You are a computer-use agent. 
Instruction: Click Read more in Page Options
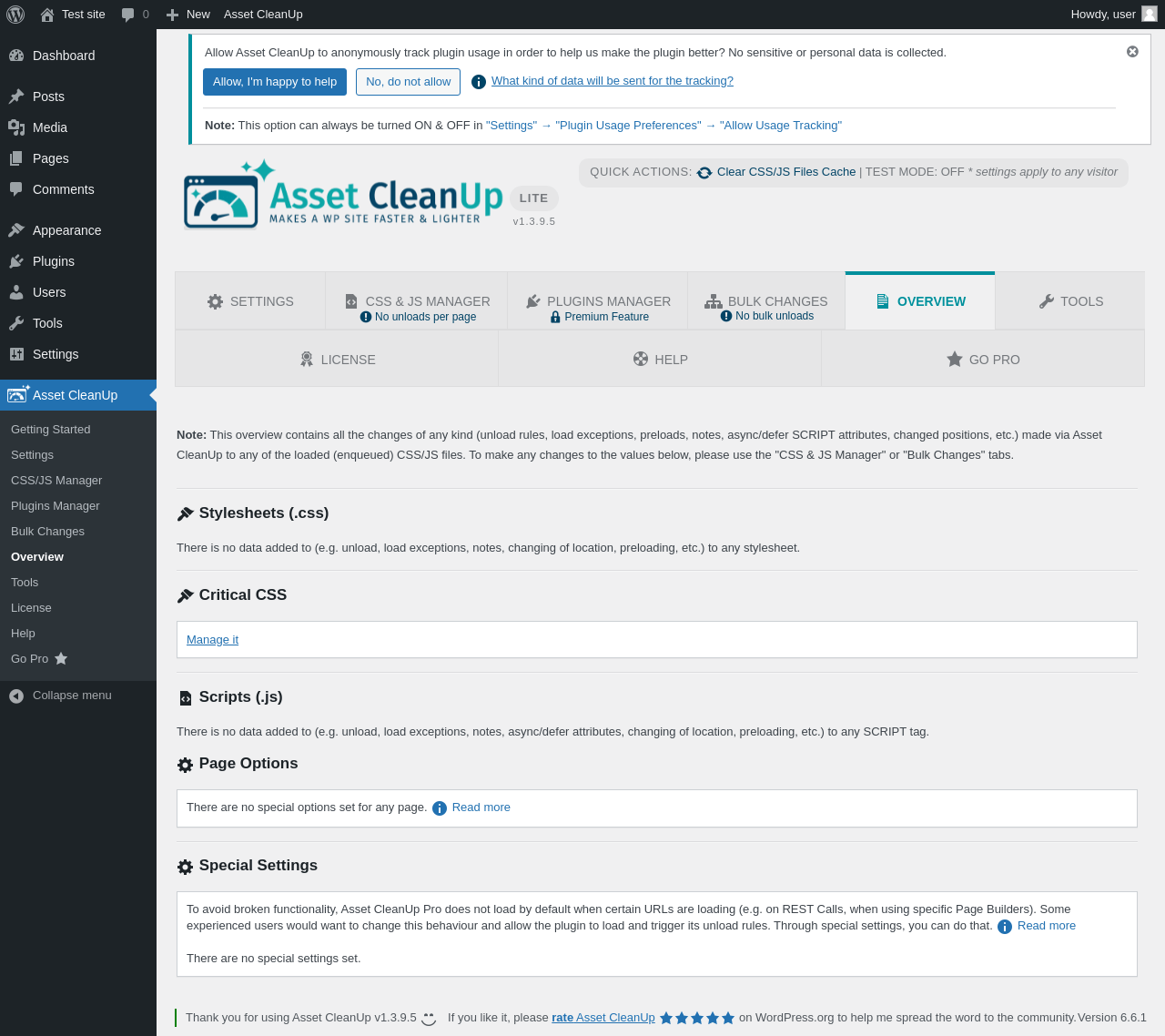click(x=481, y=807)
